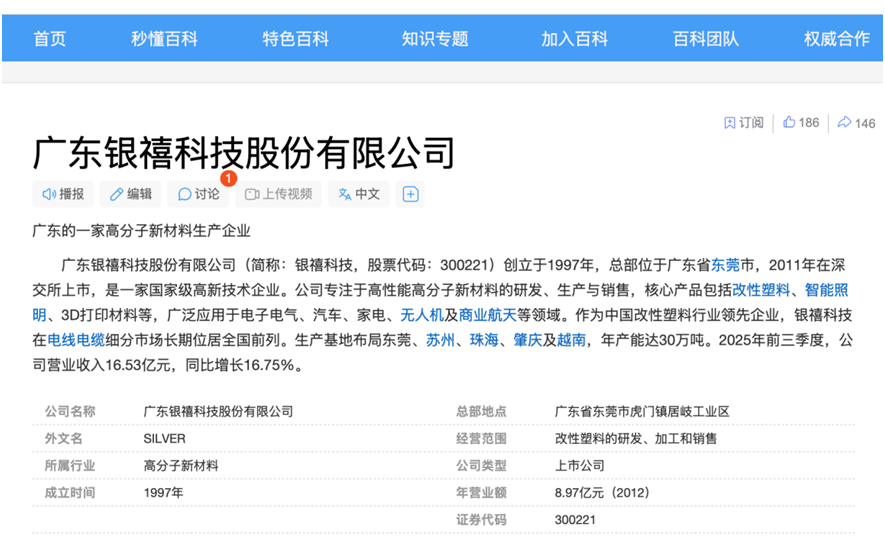This screenshot has height=536, width=885.
Task: Open 权威合作 navigation tab
Action: pyautogui.click(x=837, y=38)
